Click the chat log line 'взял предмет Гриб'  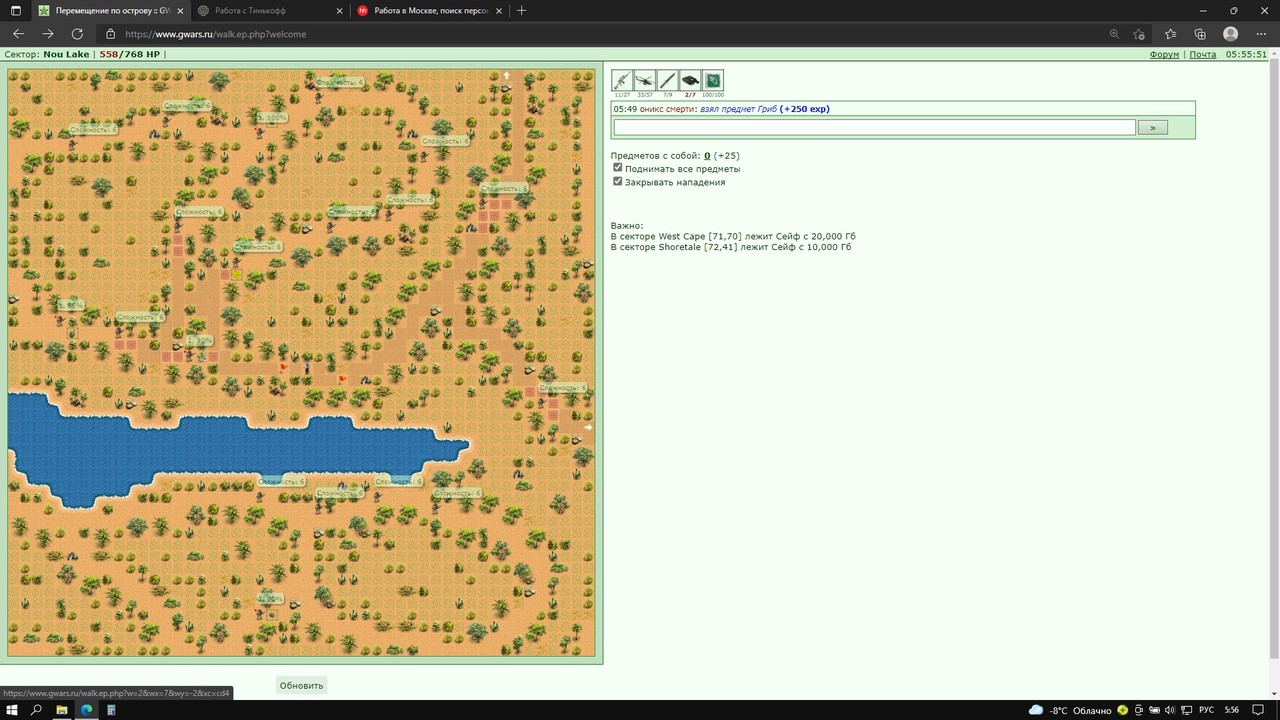(738, 109)
